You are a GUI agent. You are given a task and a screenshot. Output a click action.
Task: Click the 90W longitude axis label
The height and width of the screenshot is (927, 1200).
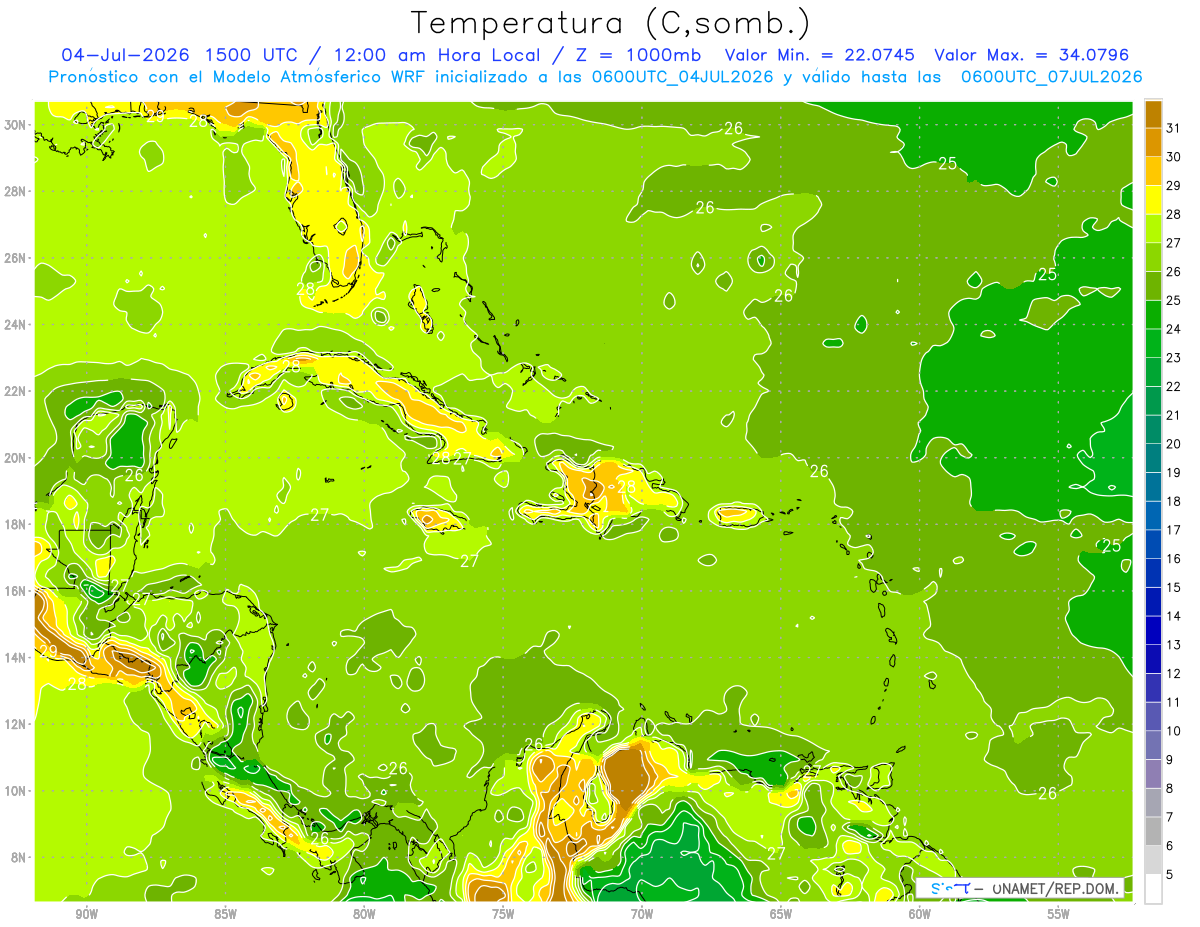tap(86, 914)
